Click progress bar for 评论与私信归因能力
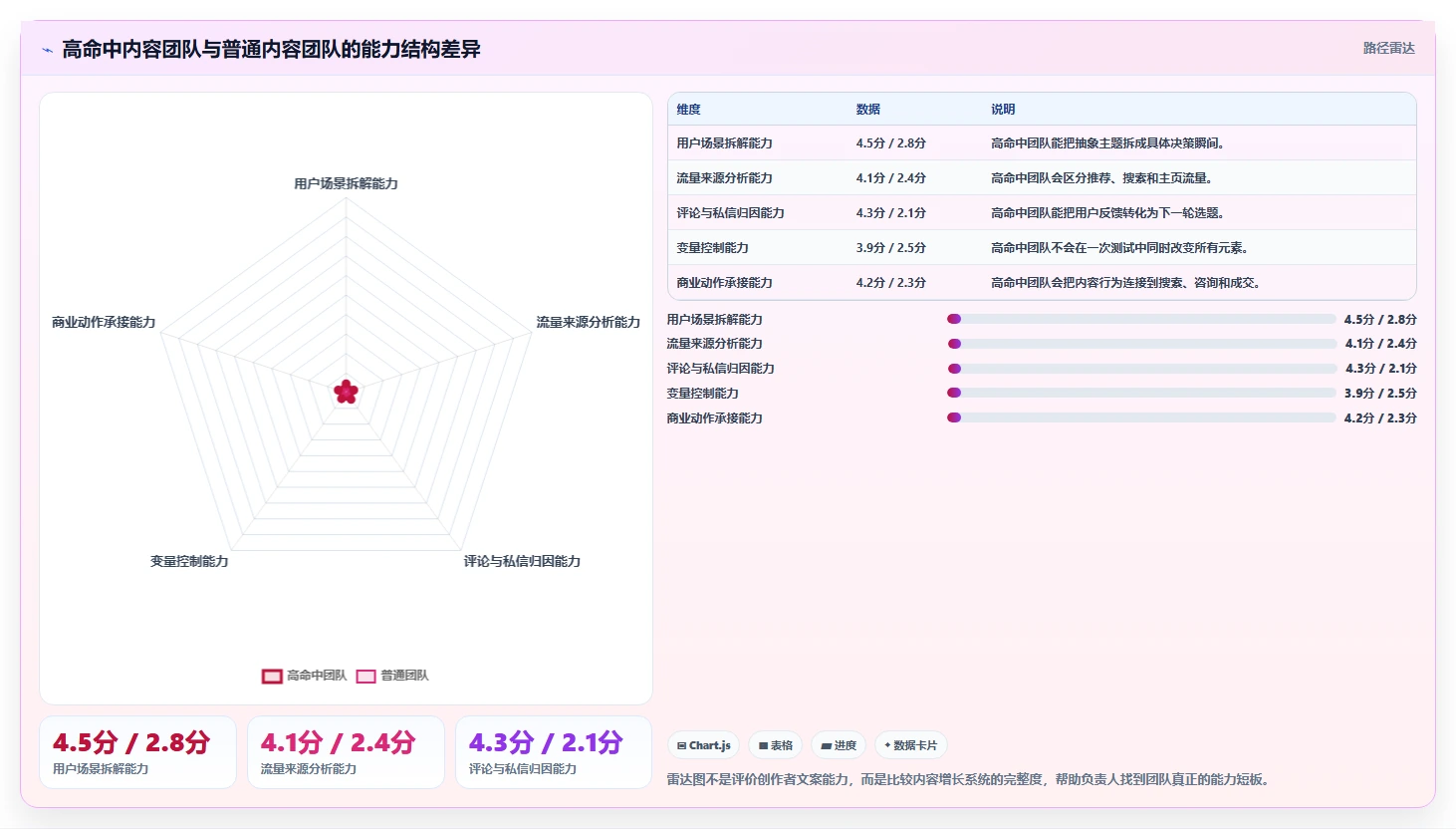Viewport: 1456px width, 829px height. [1141, 369]
